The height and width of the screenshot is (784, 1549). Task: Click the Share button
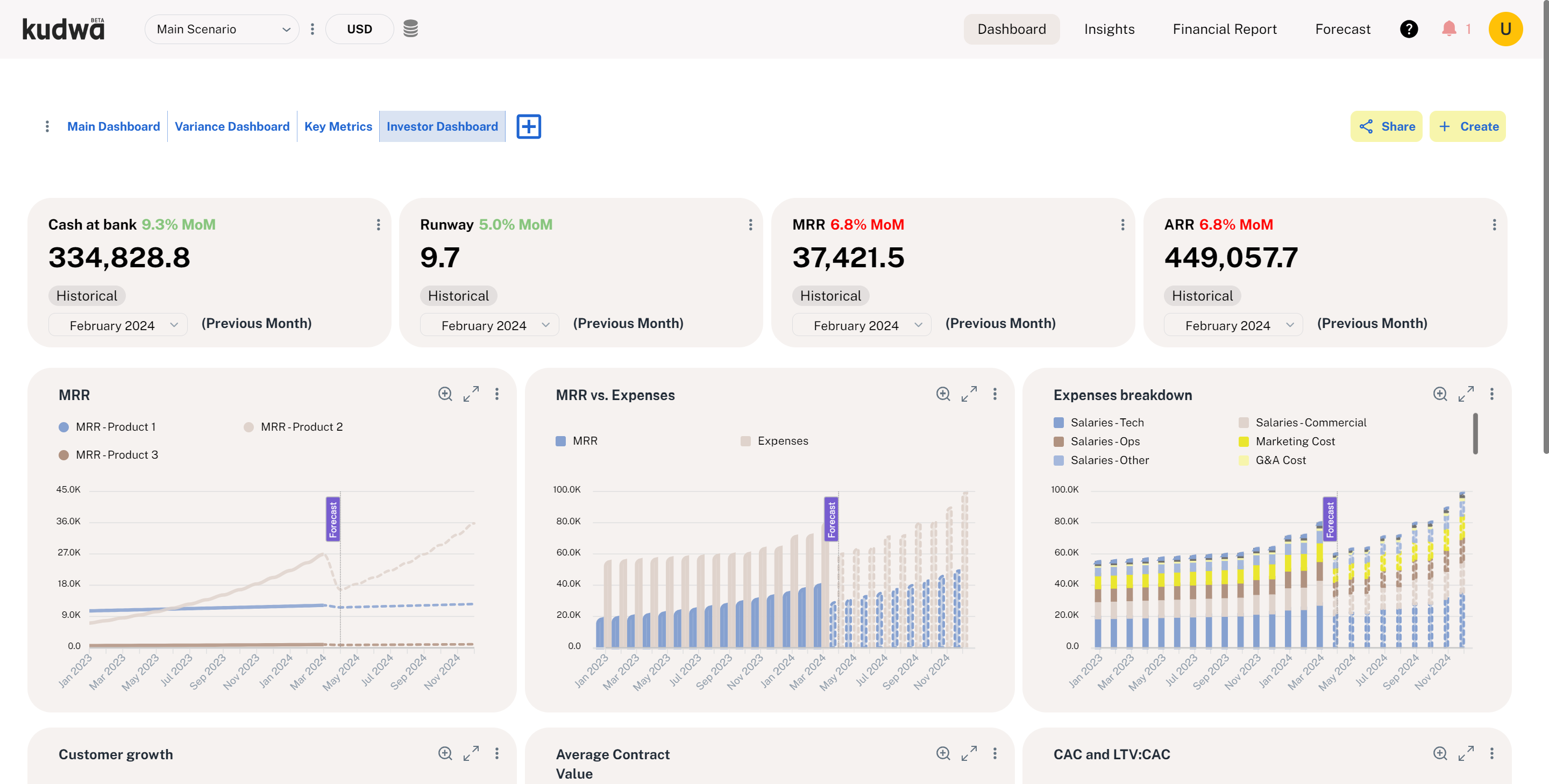click(x=1386, y=126)
